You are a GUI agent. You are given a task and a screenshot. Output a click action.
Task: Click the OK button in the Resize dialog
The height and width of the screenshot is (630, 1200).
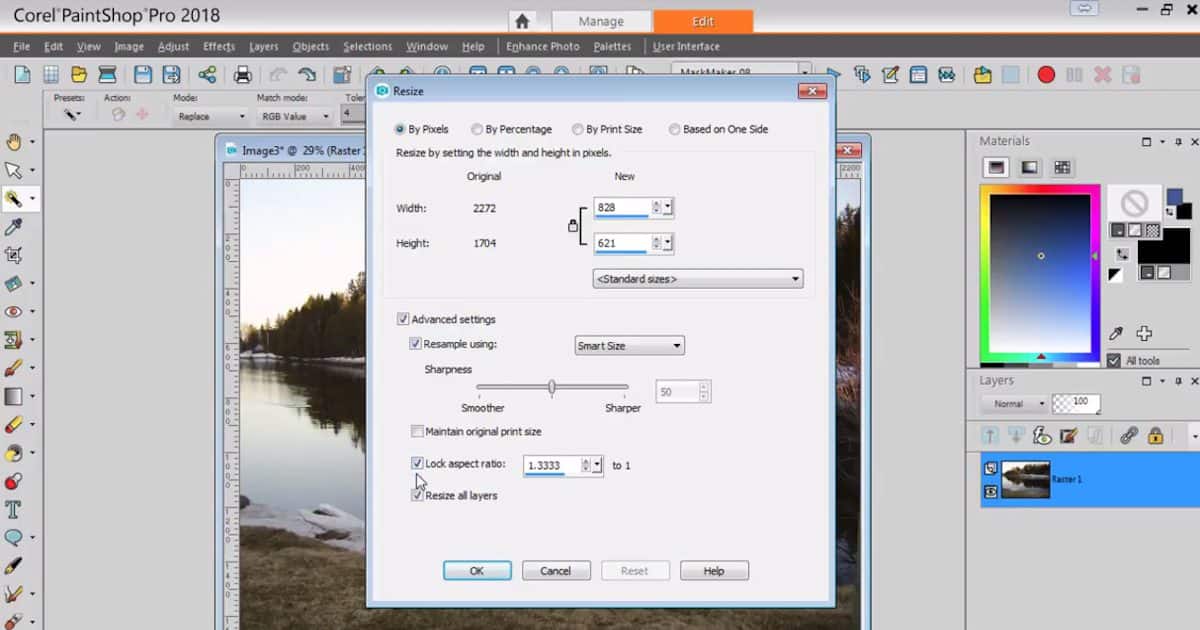(477, 570)
